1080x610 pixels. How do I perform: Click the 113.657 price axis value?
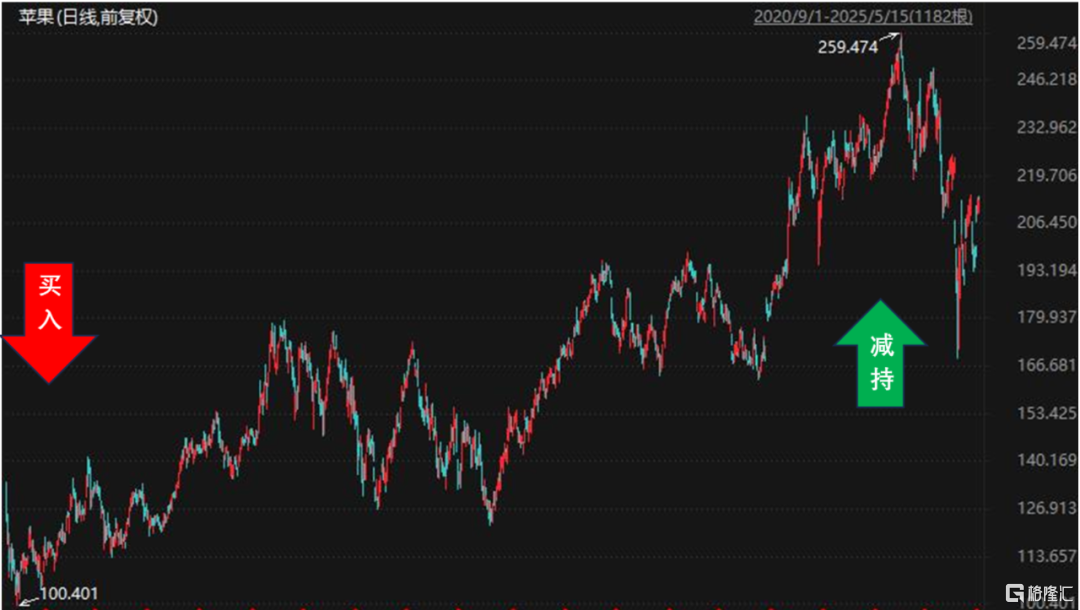(1047, 556)
